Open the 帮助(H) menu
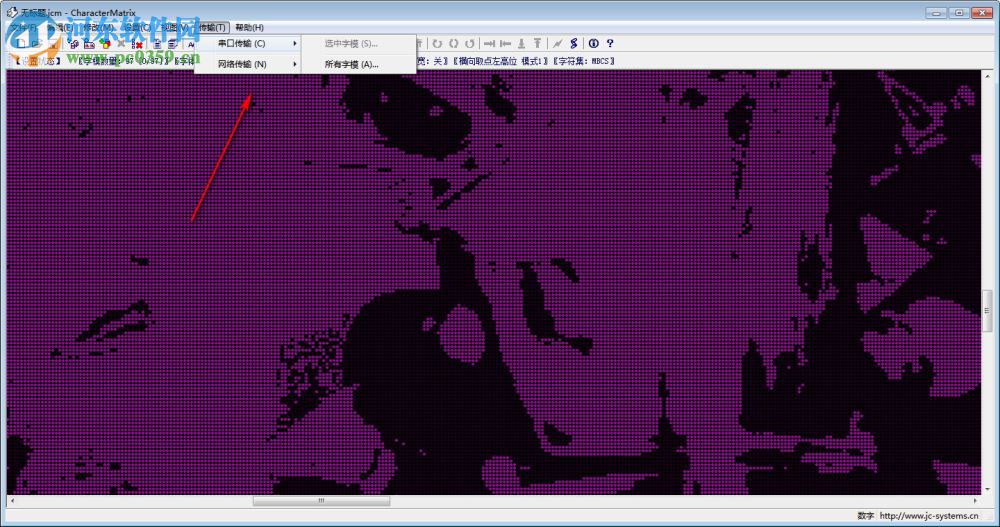 point(249,27)
